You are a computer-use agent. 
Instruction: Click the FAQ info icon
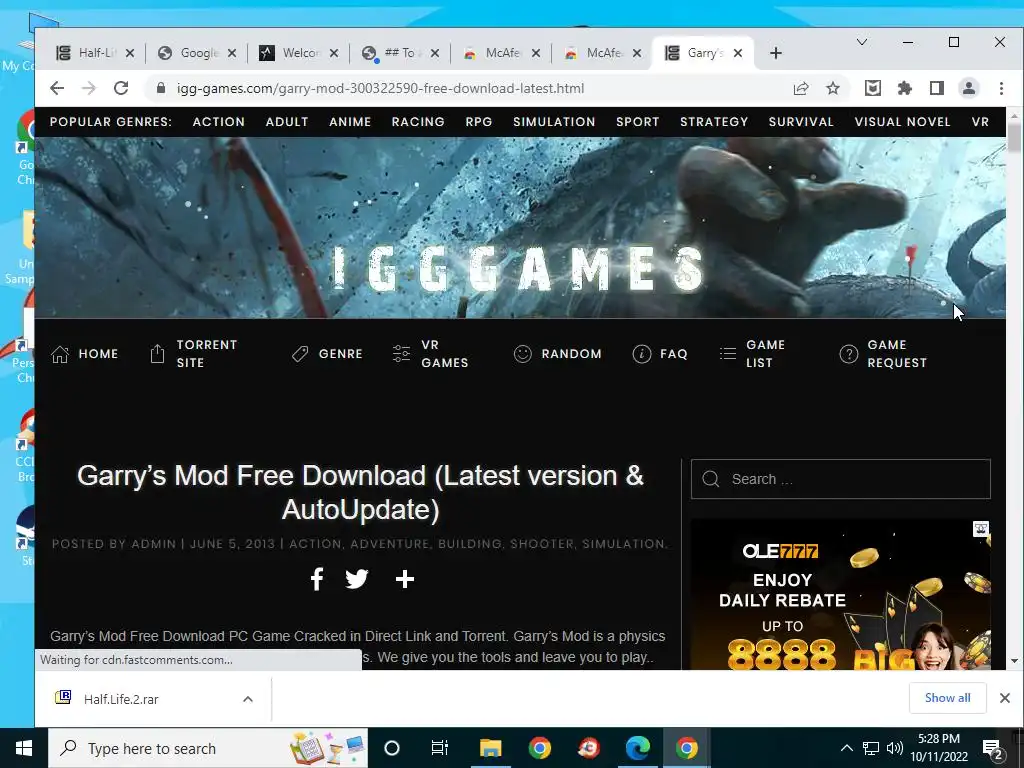tap(642, 354)
